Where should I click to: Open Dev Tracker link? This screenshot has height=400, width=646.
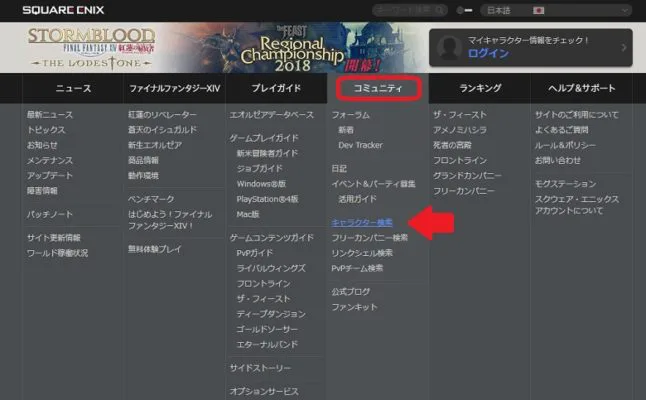pyautogui.click(x=360, y=145)
